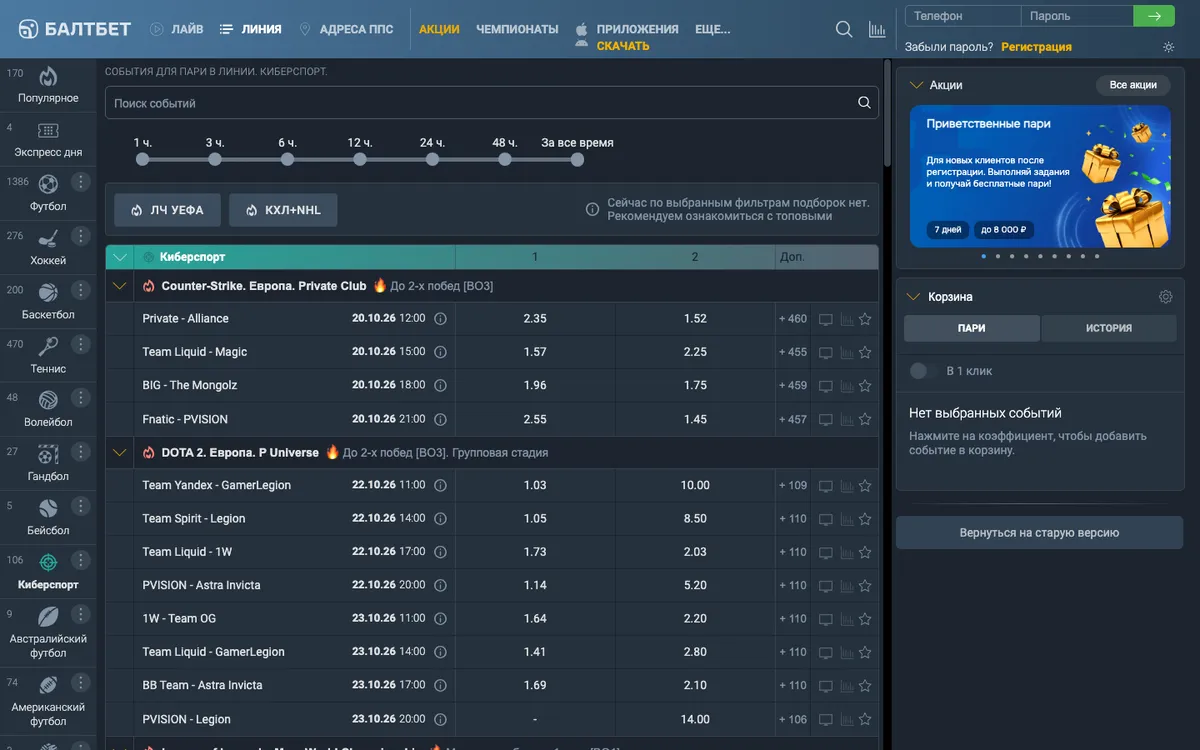
Task: Collapse the Акции panel
Action: click(915, 85)
